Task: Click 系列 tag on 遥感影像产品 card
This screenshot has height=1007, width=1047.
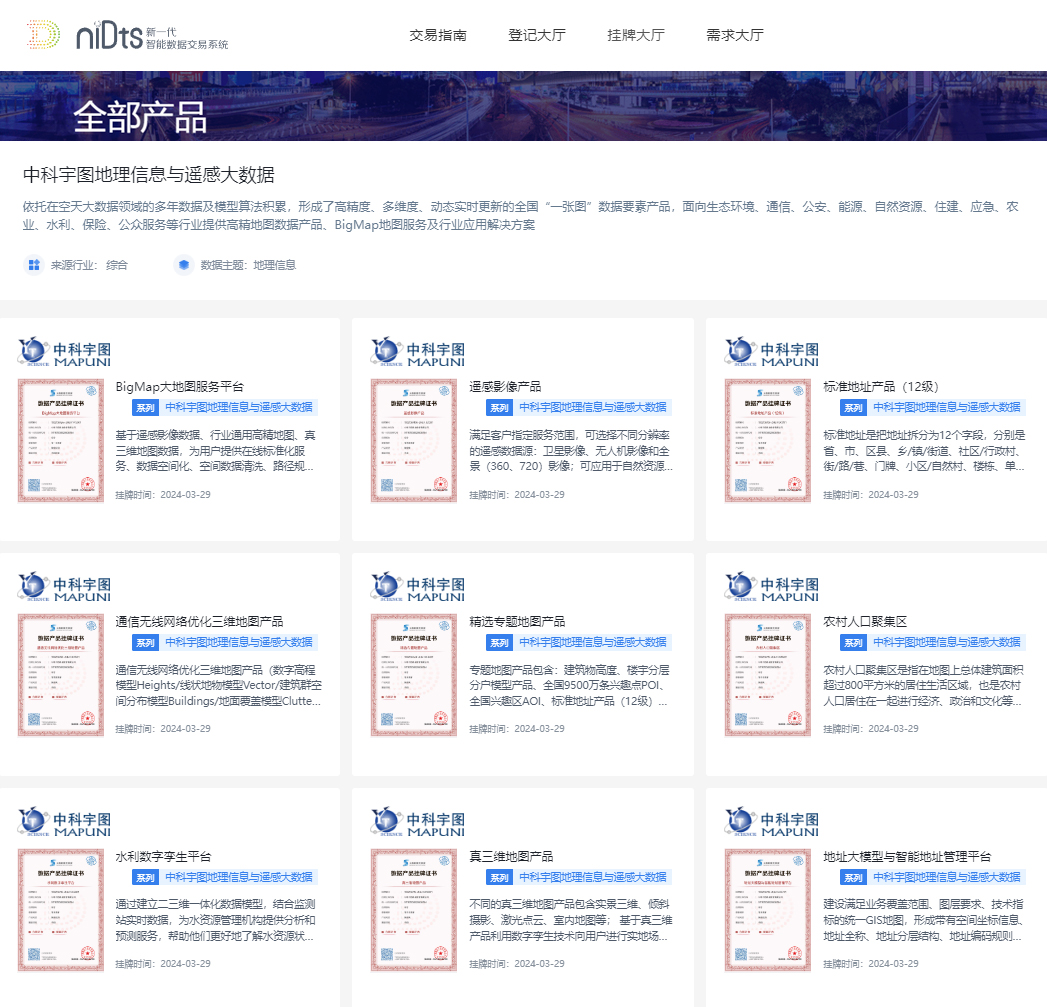Action: point(499,407)
